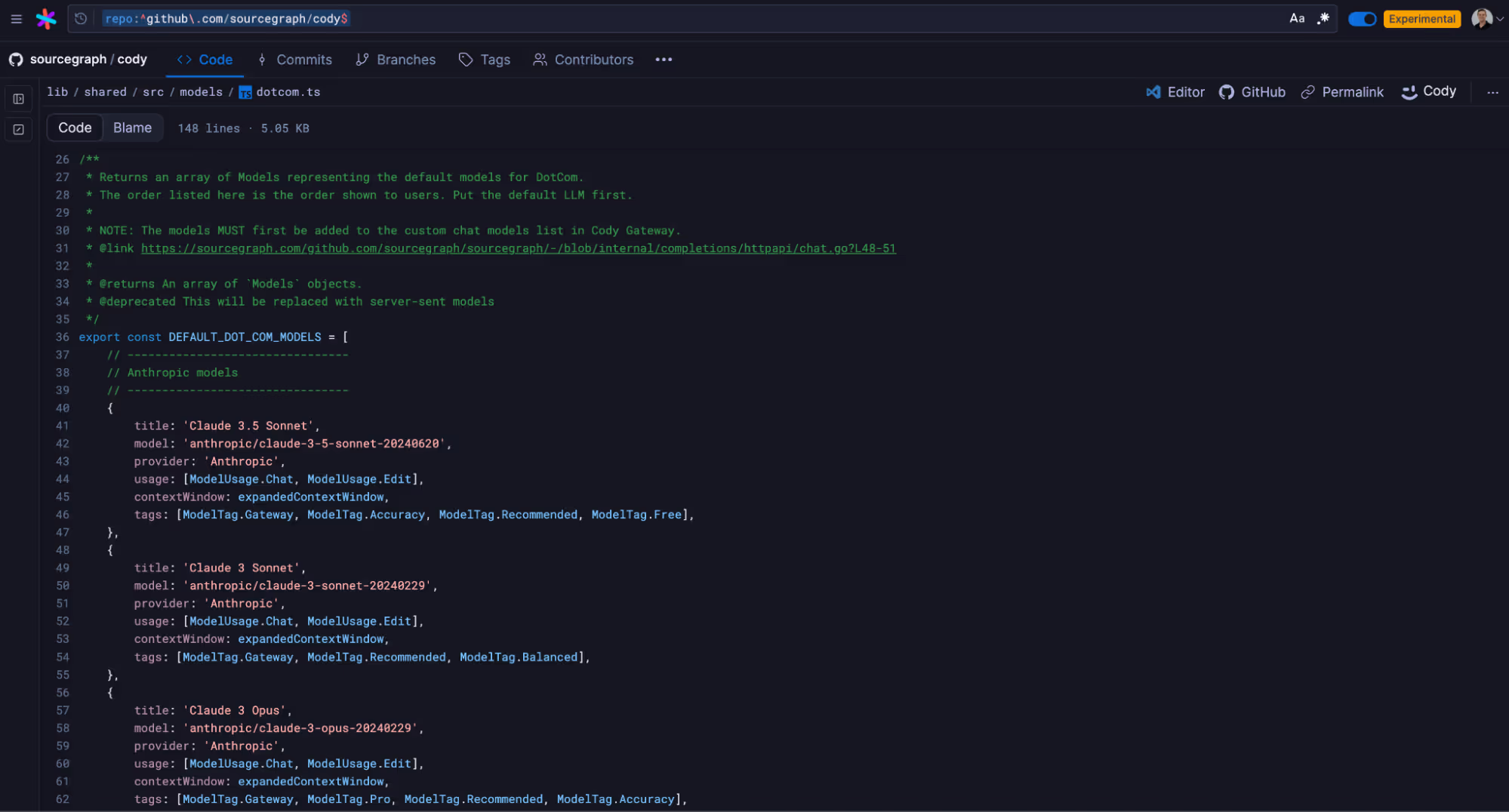
Task: Click expandedContextWindow on line 45
Action: [311, 497]
